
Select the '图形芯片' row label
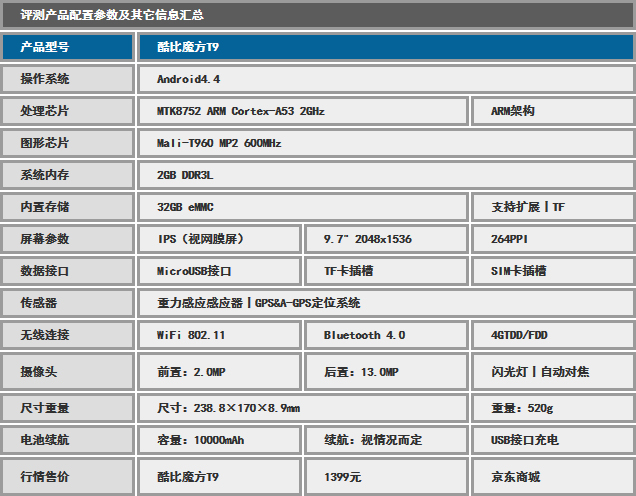(68, 143)
